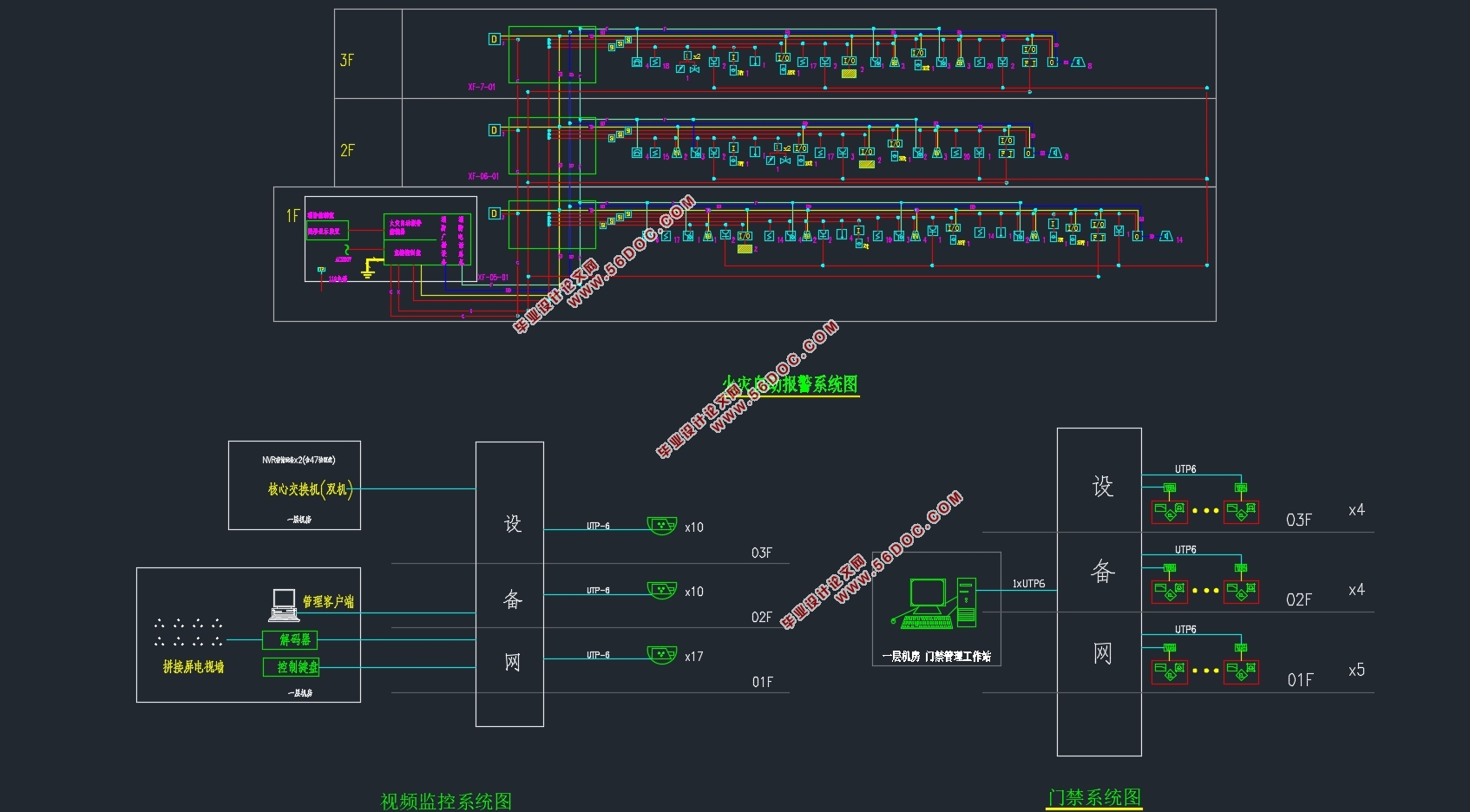The image size is (1470, 812).
Task: Click the x5 count label
Action: pos(1356,670)
